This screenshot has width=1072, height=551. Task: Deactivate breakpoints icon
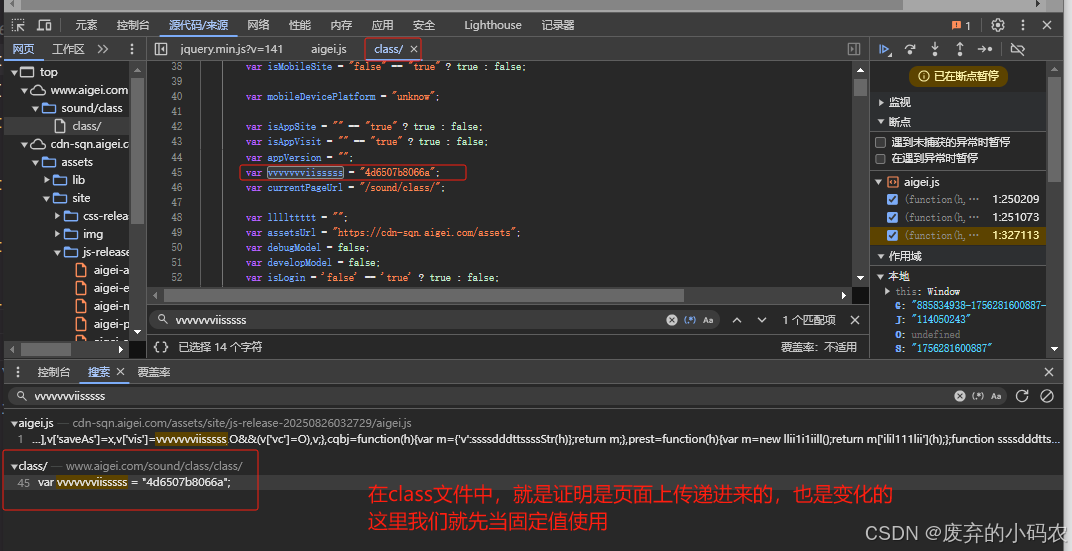click(1017, 49)
